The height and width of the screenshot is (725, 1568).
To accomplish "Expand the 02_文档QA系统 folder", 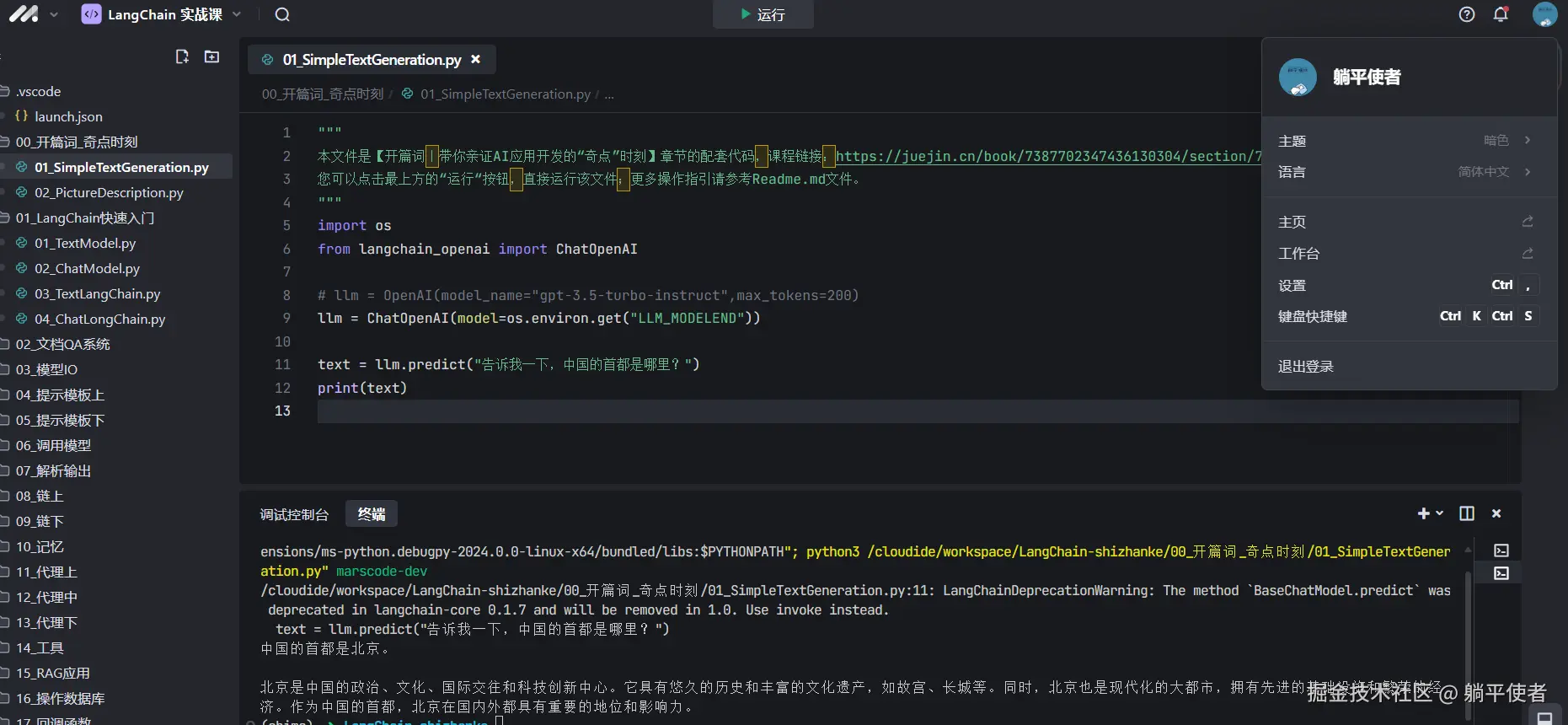I will coord(62,344).
